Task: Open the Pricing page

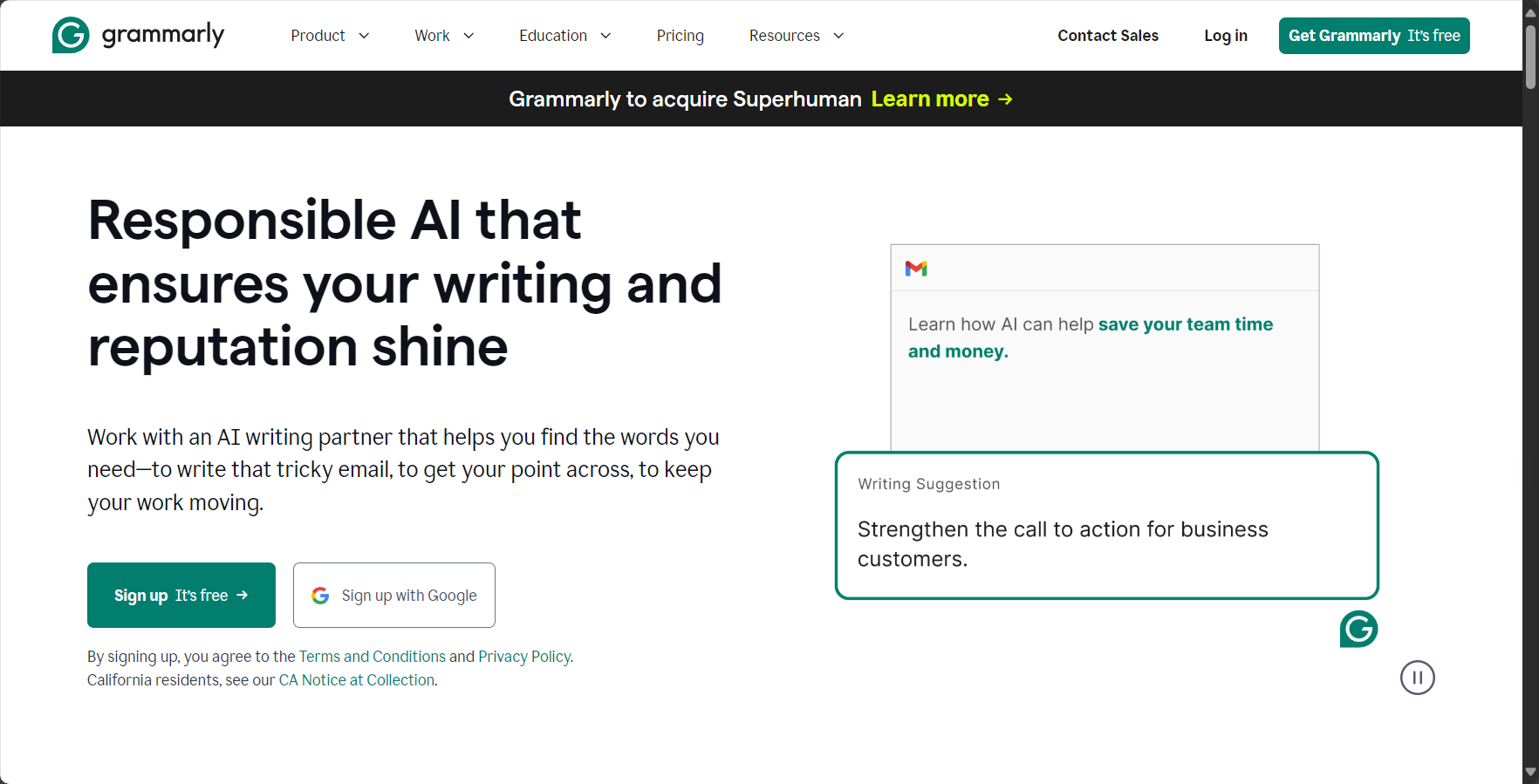Action: (x=681, y=36)
